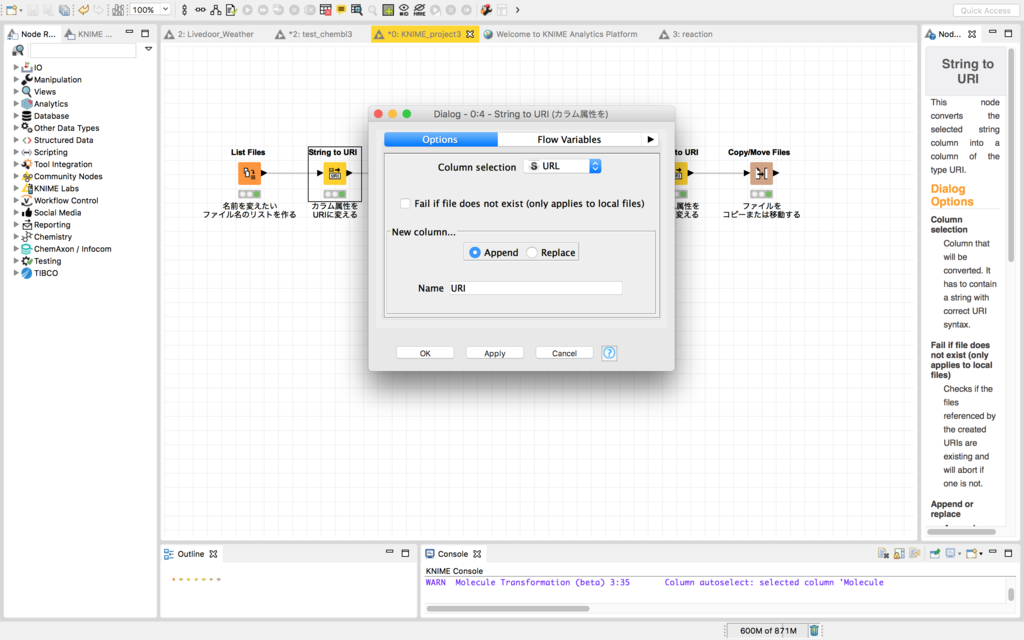Run garbage collector trash icon
1024x640 pixels.
click(x=814, y=630)
